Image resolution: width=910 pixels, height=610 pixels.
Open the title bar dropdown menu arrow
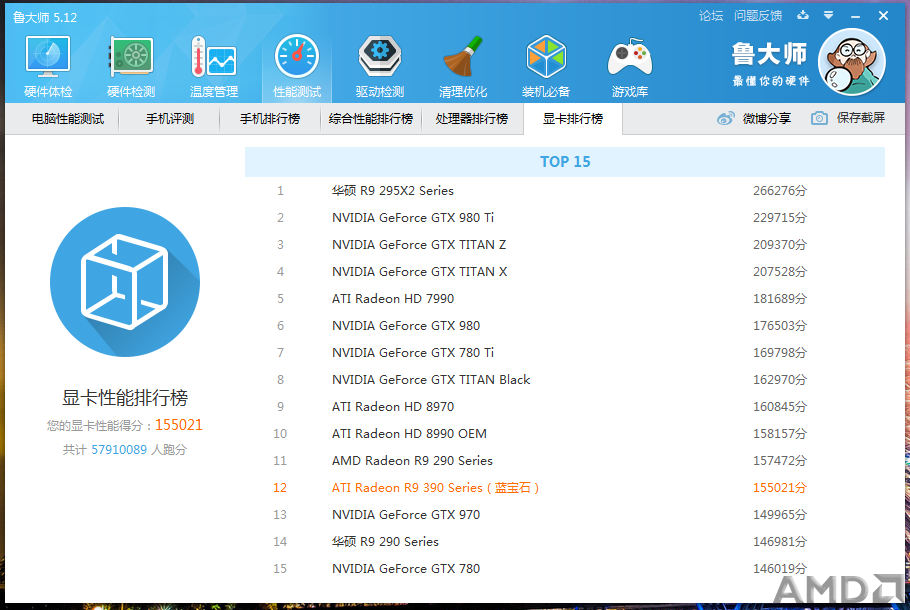[x=828, y=15]
